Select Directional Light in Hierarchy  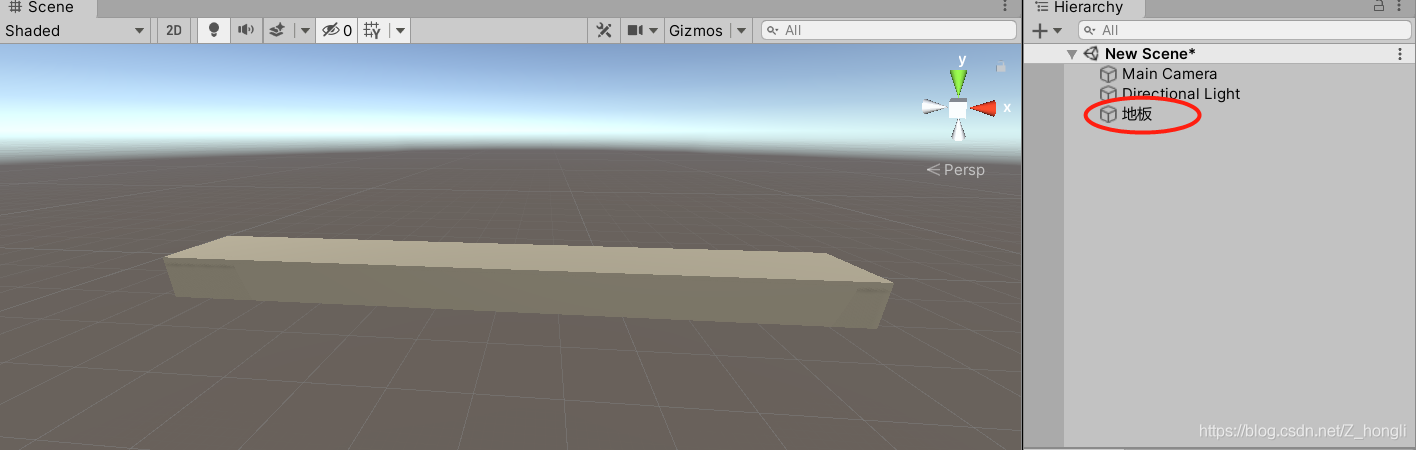tap(1181, 94)
